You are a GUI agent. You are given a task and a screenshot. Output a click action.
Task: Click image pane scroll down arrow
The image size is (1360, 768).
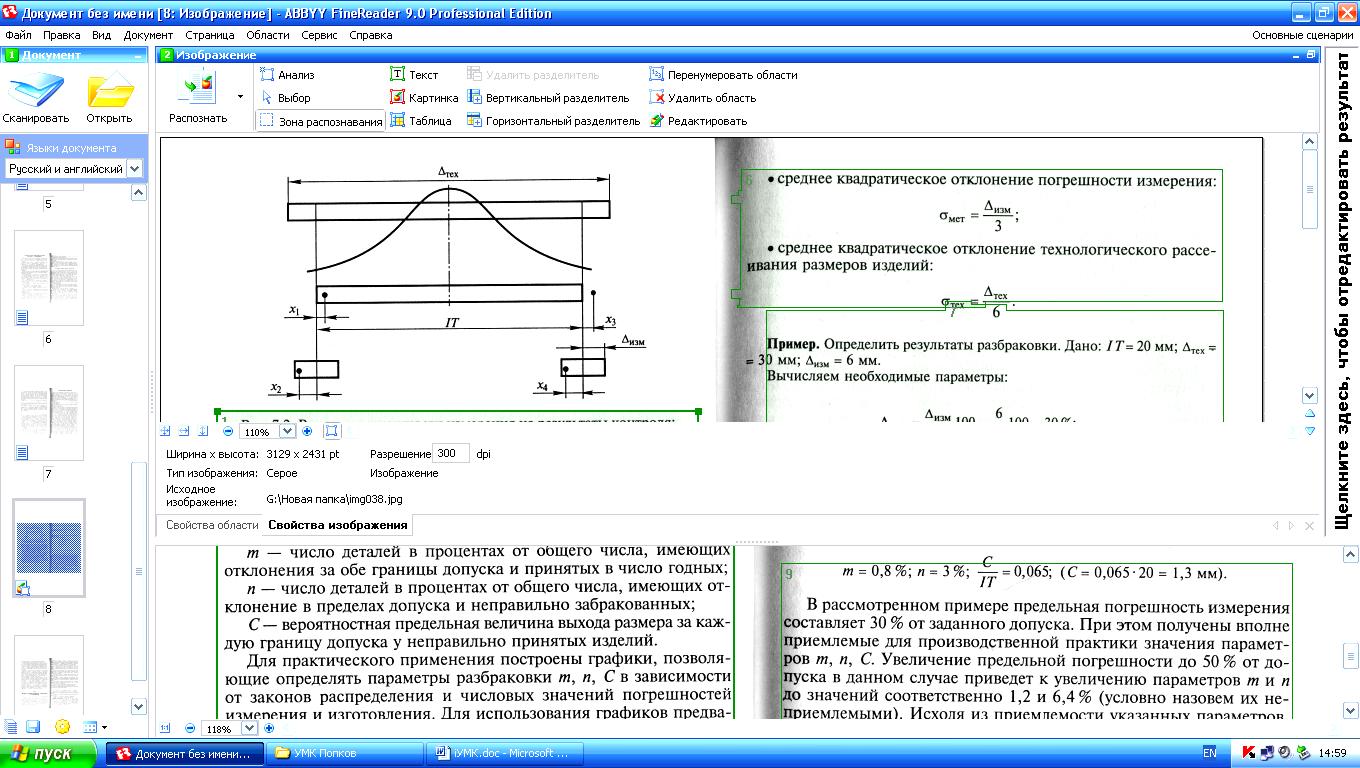[1310, 396]
